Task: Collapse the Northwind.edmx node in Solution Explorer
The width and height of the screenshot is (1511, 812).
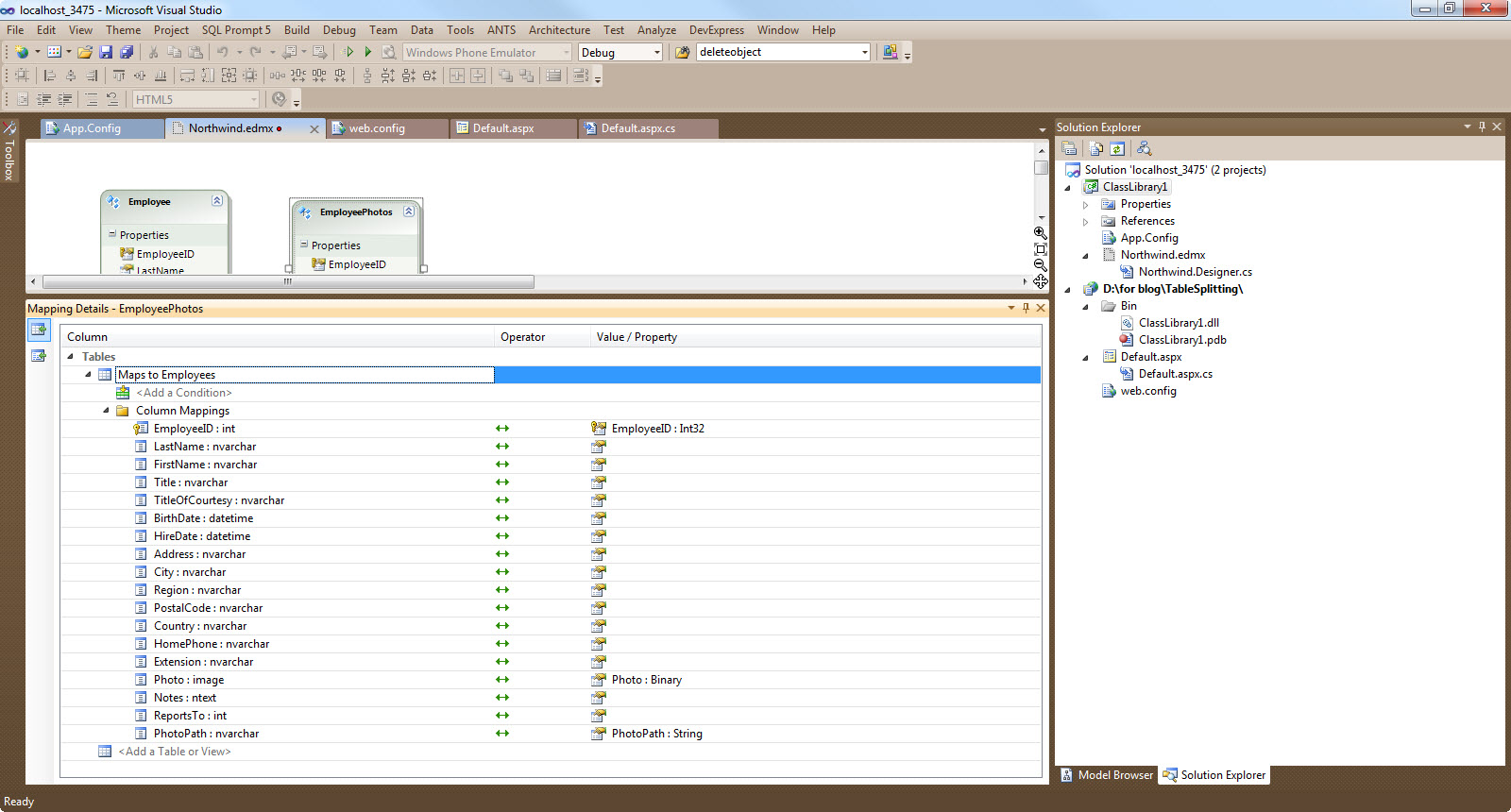Action: pyautogui.click(x=1086, y=256)
